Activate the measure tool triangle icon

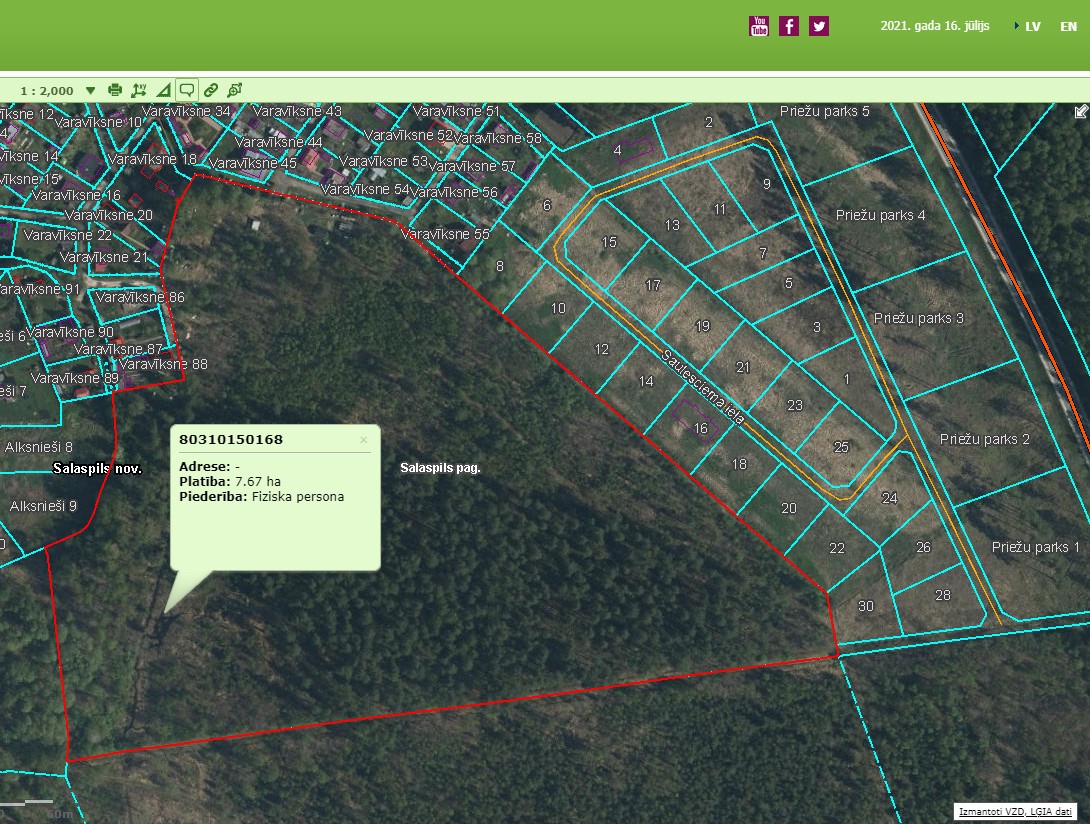point(164,90)
